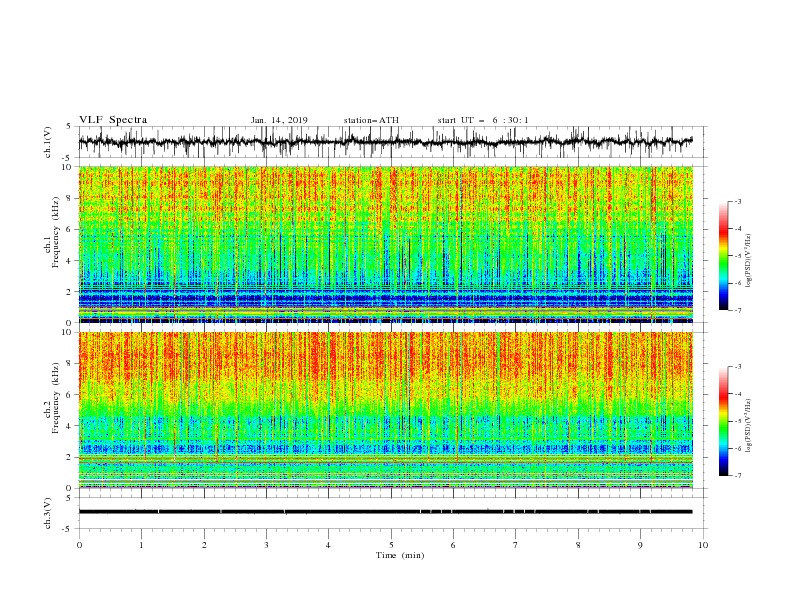The image size is (792, 612).
Task: Select the ch.1 log(PSD) colorbar label
Action: (x=748, y=261)
